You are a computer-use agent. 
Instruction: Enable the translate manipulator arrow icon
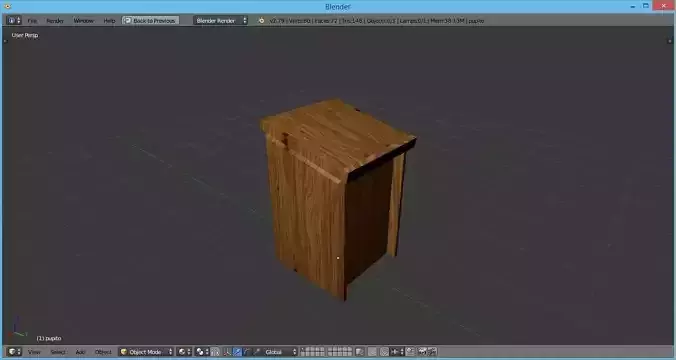[x=237, y=352]
